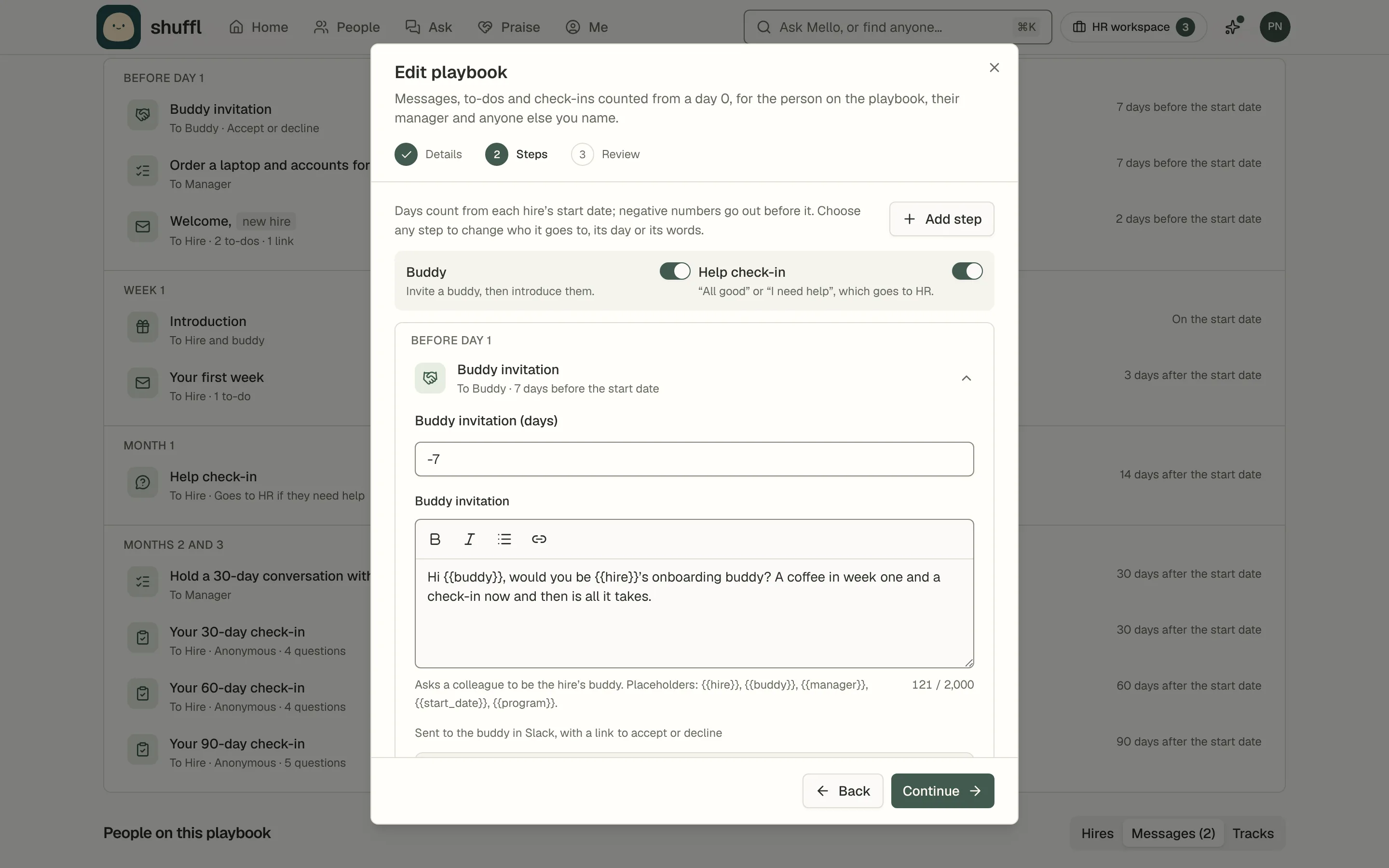Viewport: 1389px width, 868px height.
Task: Insert a bulleted list in editor
Action: [x=504, y=539]
